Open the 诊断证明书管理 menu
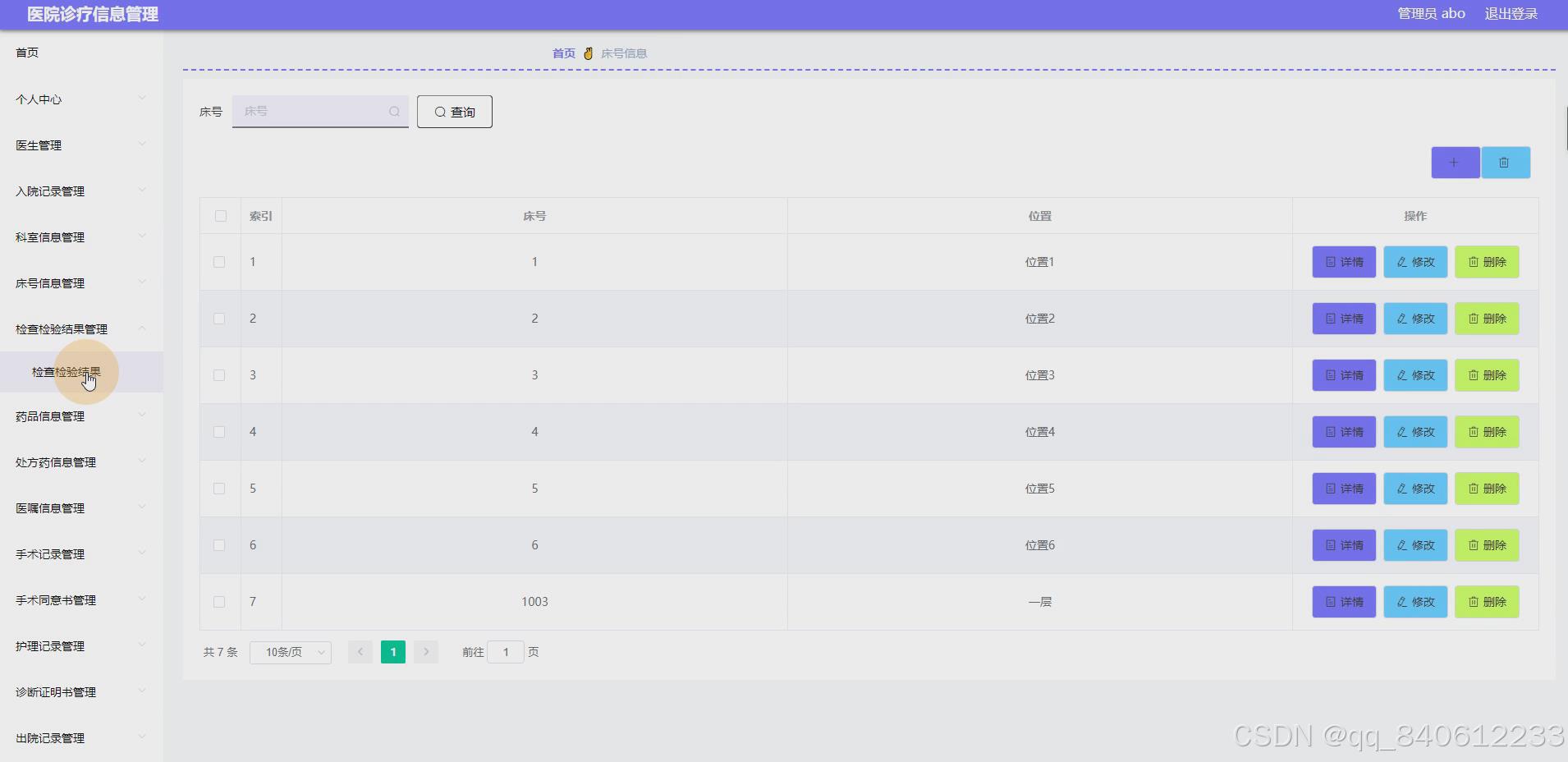The width and height of the screenshot is (1568, 762). [81, 692]
